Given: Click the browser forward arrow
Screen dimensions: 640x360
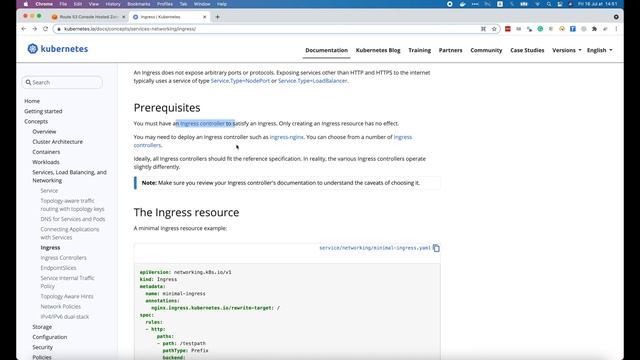Looking at the screenshot, I should point(34,29).
